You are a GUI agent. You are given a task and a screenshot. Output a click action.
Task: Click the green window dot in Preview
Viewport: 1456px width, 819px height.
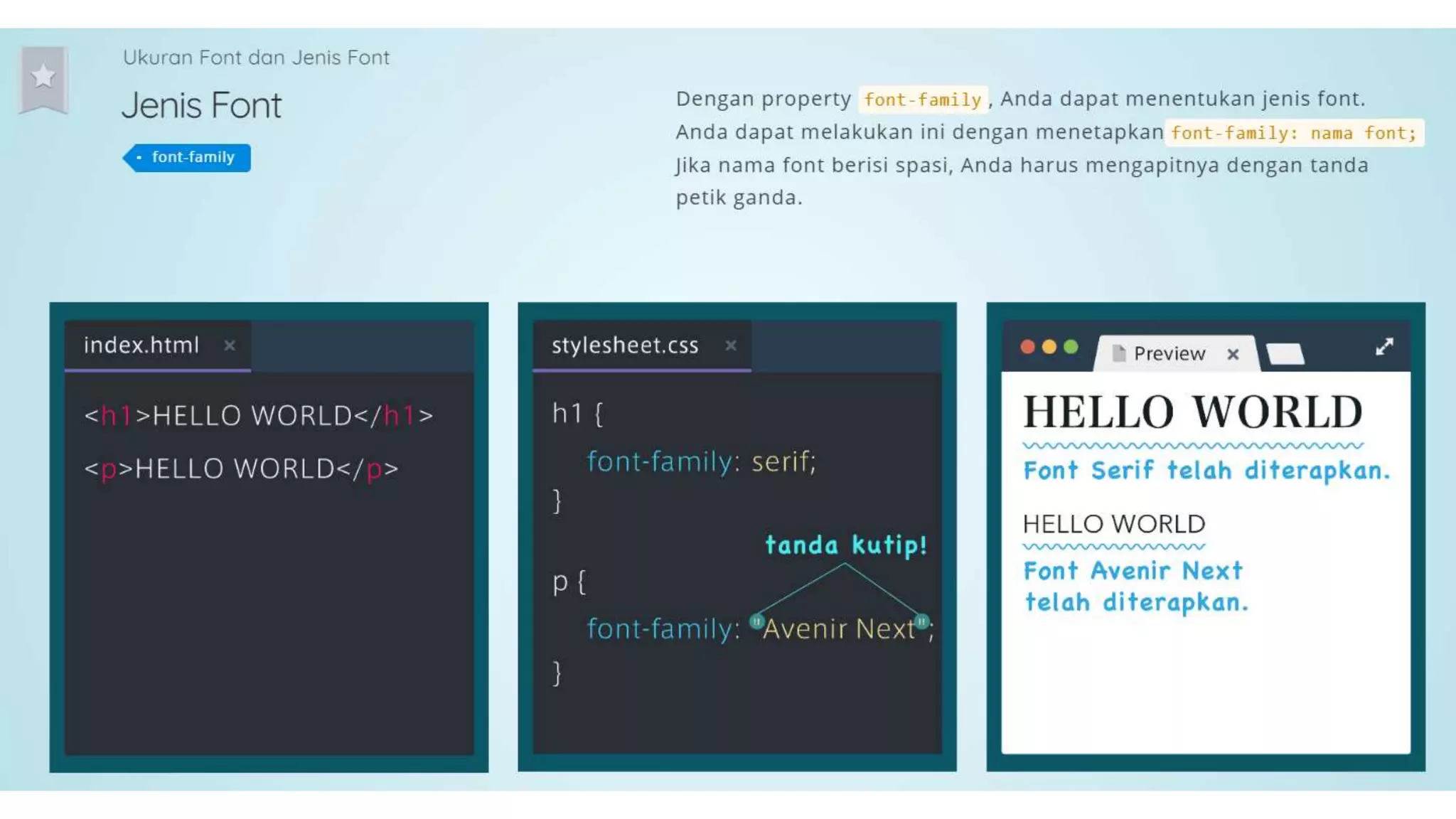point(1071,347)
